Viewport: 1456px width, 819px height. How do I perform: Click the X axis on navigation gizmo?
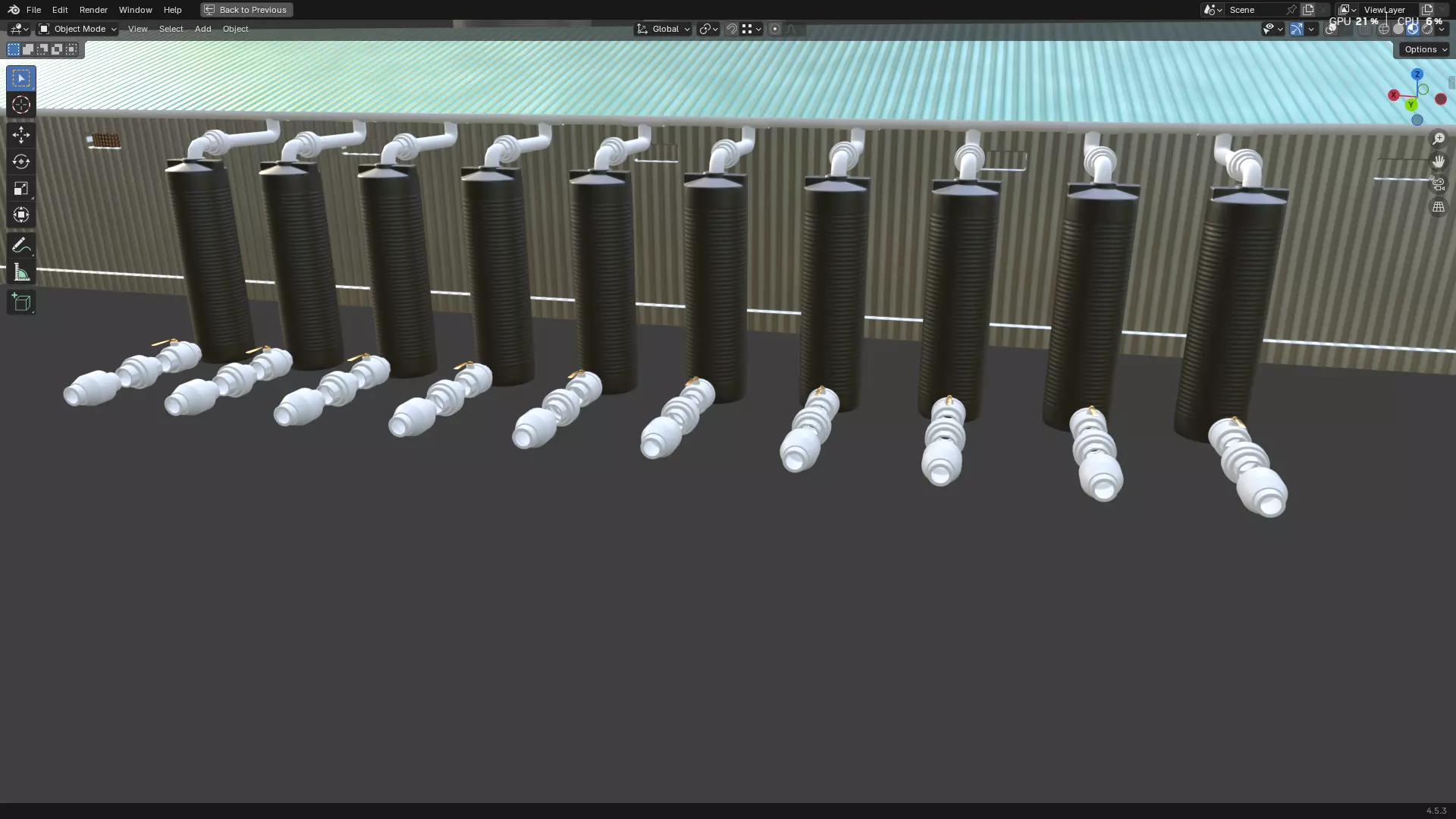(x=1393, y=95)
